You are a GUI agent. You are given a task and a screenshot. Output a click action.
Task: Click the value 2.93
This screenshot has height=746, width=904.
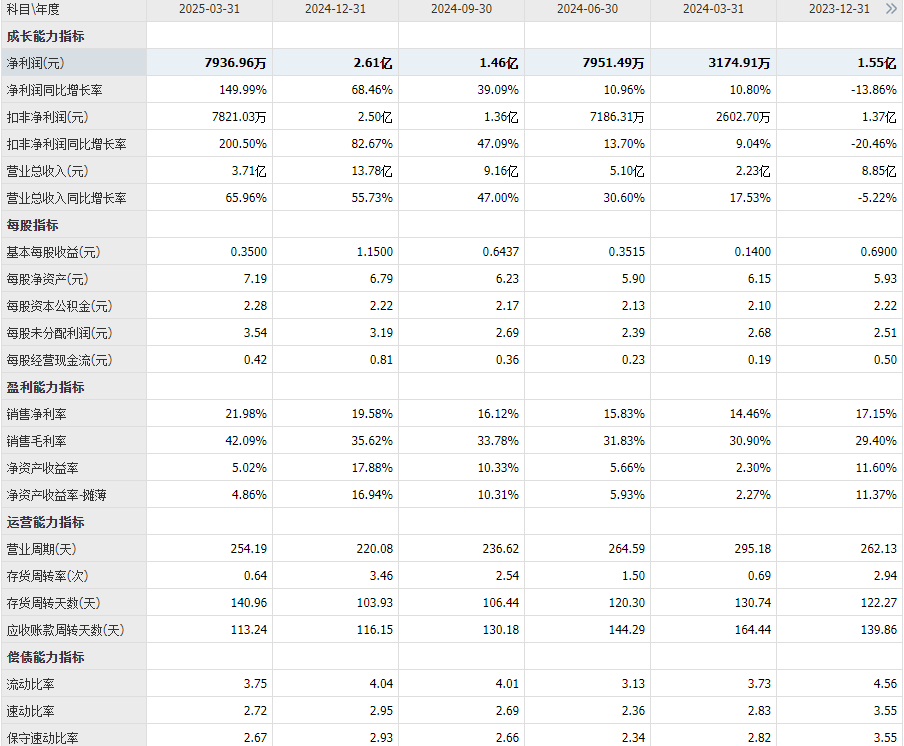tap(381, 738)
